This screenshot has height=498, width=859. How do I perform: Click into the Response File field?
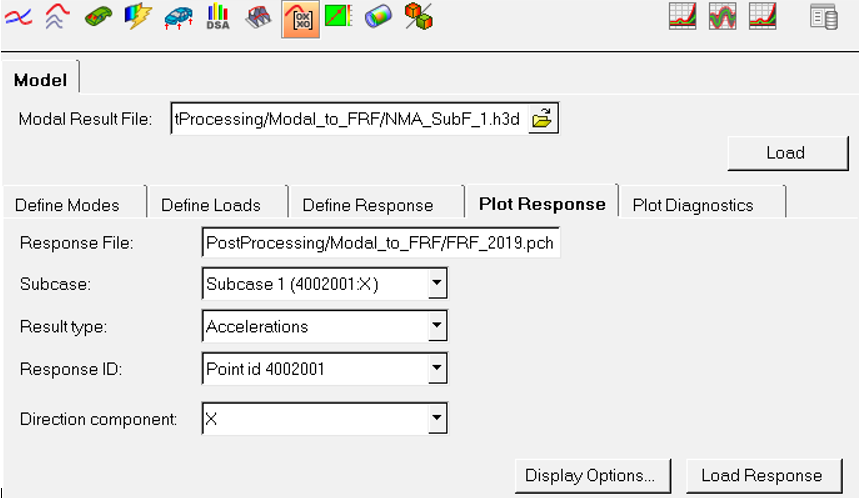(x=380, y=242)
